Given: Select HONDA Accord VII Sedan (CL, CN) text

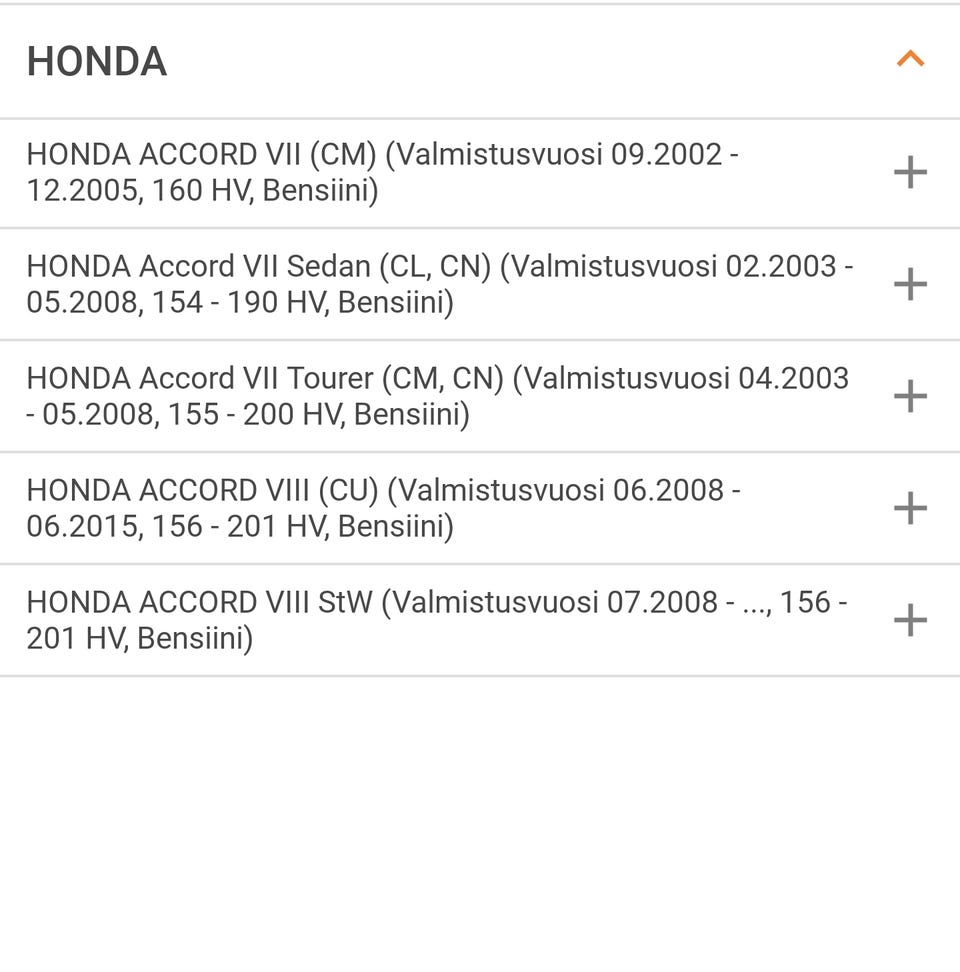Looking at the screenshot, I should [x=258, y=267].
